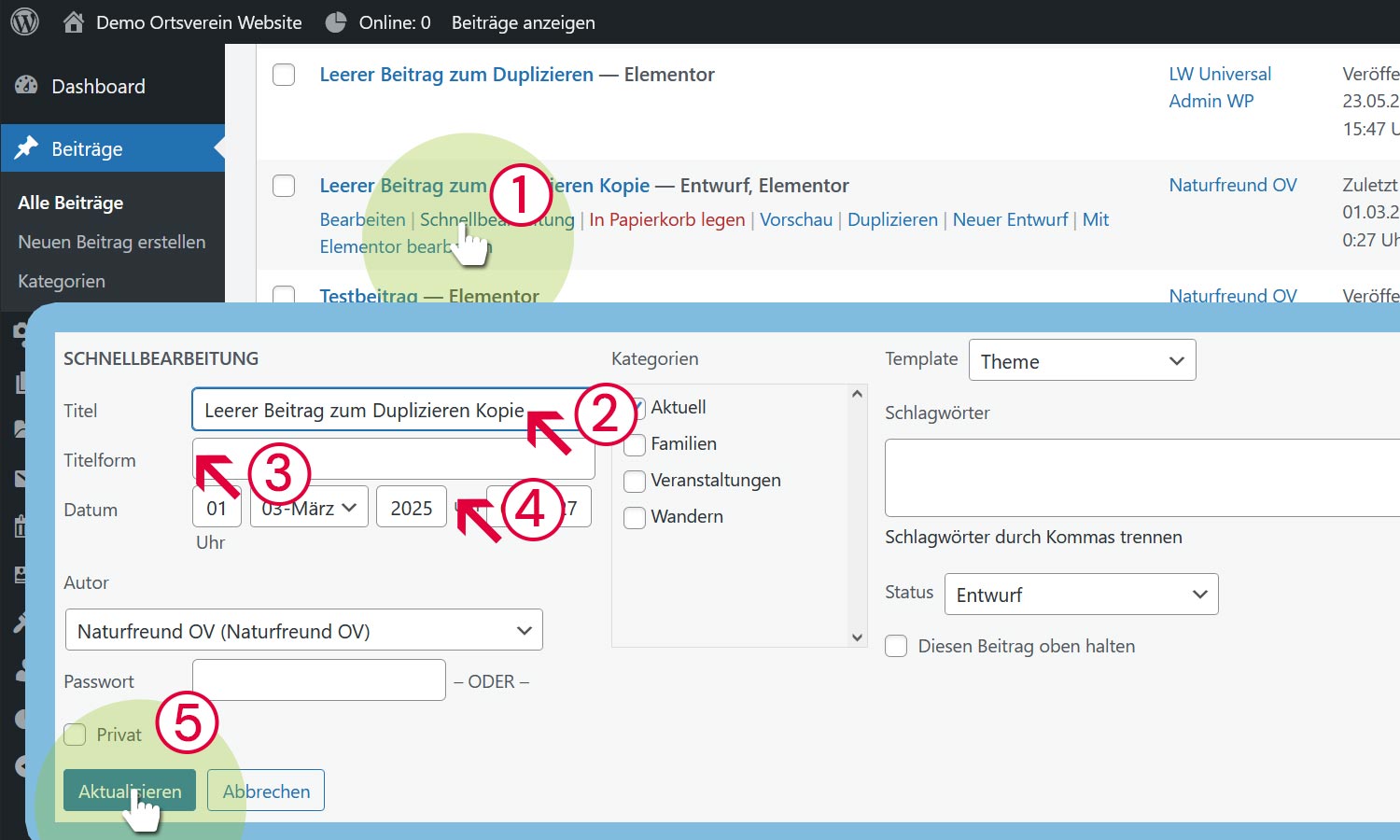
Task: Click into the Schlagwörter text area
Action: click(x=1139, y=478)
